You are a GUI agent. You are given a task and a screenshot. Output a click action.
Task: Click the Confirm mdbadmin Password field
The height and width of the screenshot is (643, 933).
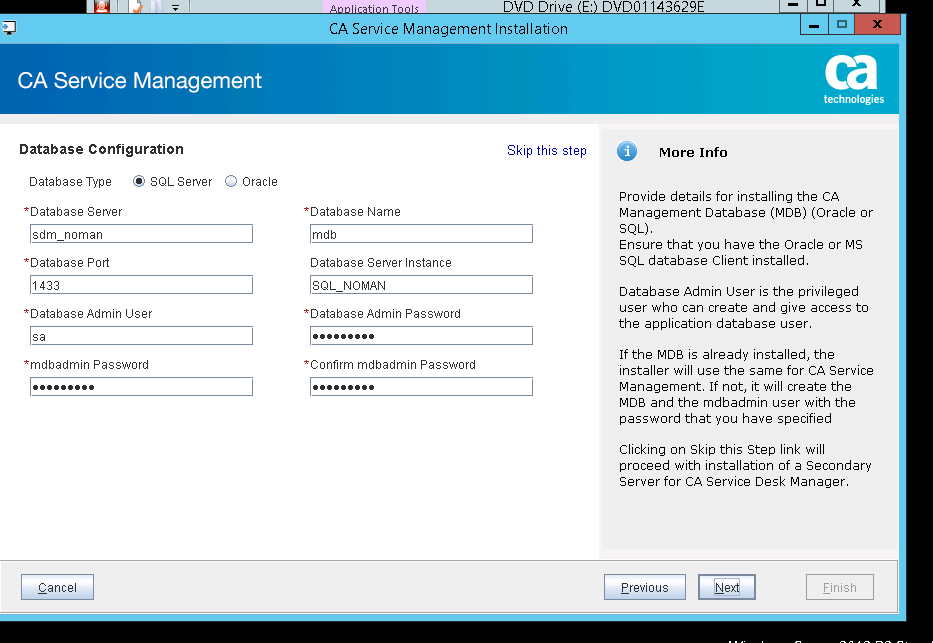tap(420, 386)
